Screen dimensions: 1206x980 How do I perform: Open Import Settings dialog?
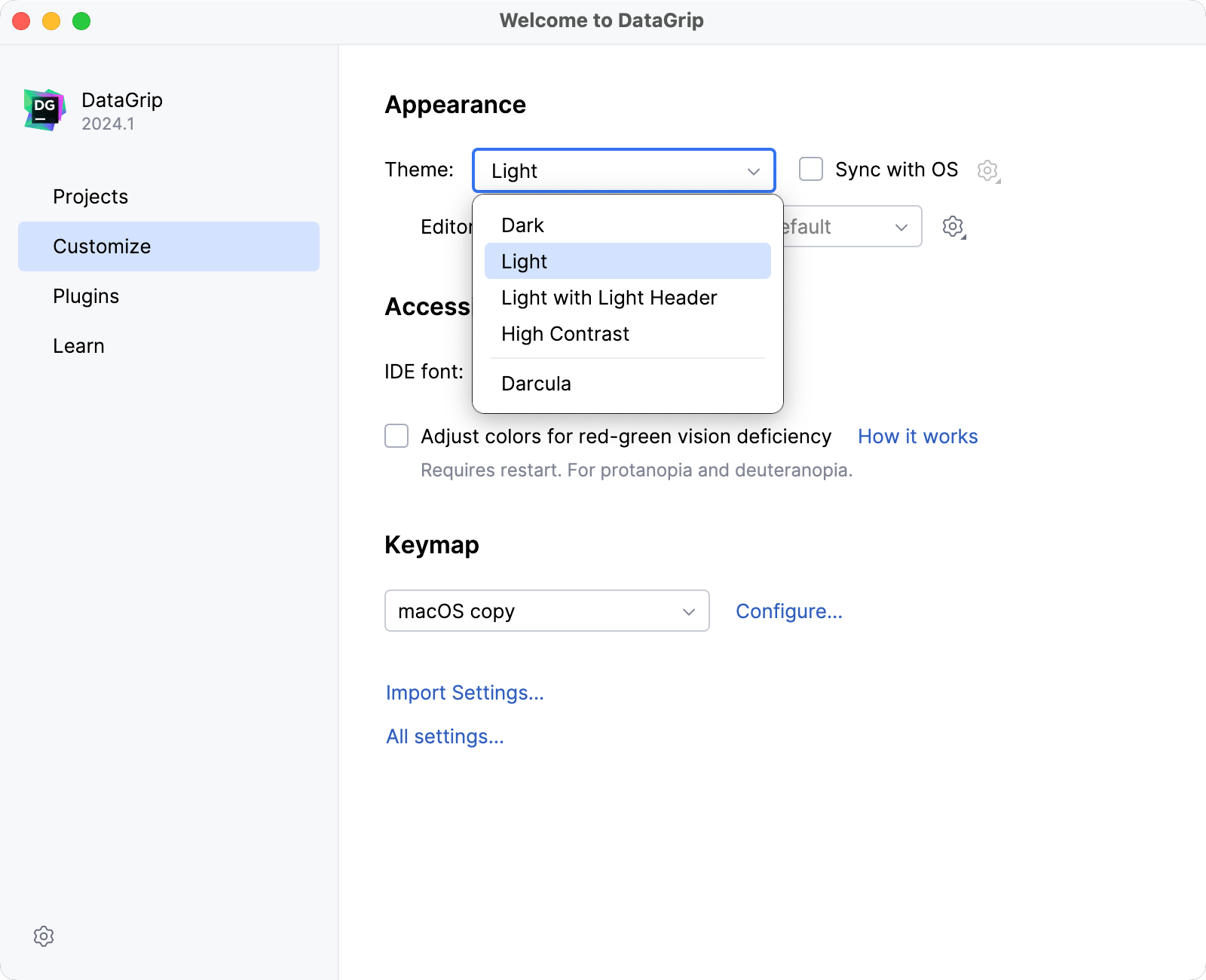(464, 692)
